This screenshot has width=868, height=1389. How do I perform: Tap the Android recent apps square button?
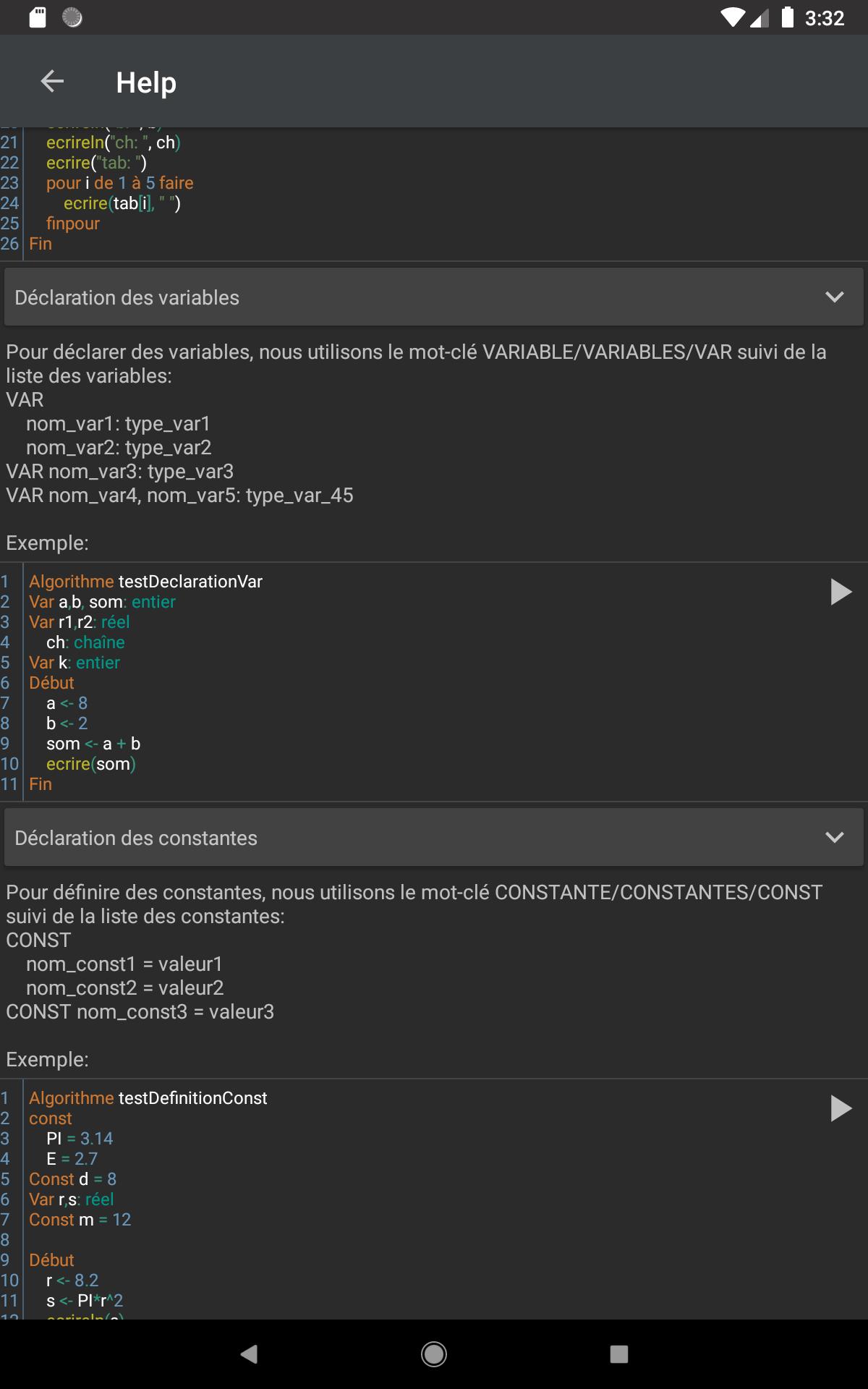point(619,1354)
